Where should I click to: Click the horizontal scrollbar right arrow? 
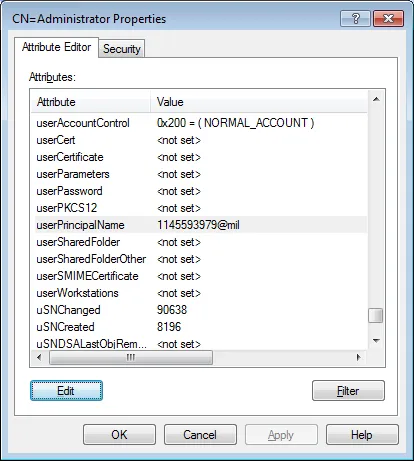[359, 358]
